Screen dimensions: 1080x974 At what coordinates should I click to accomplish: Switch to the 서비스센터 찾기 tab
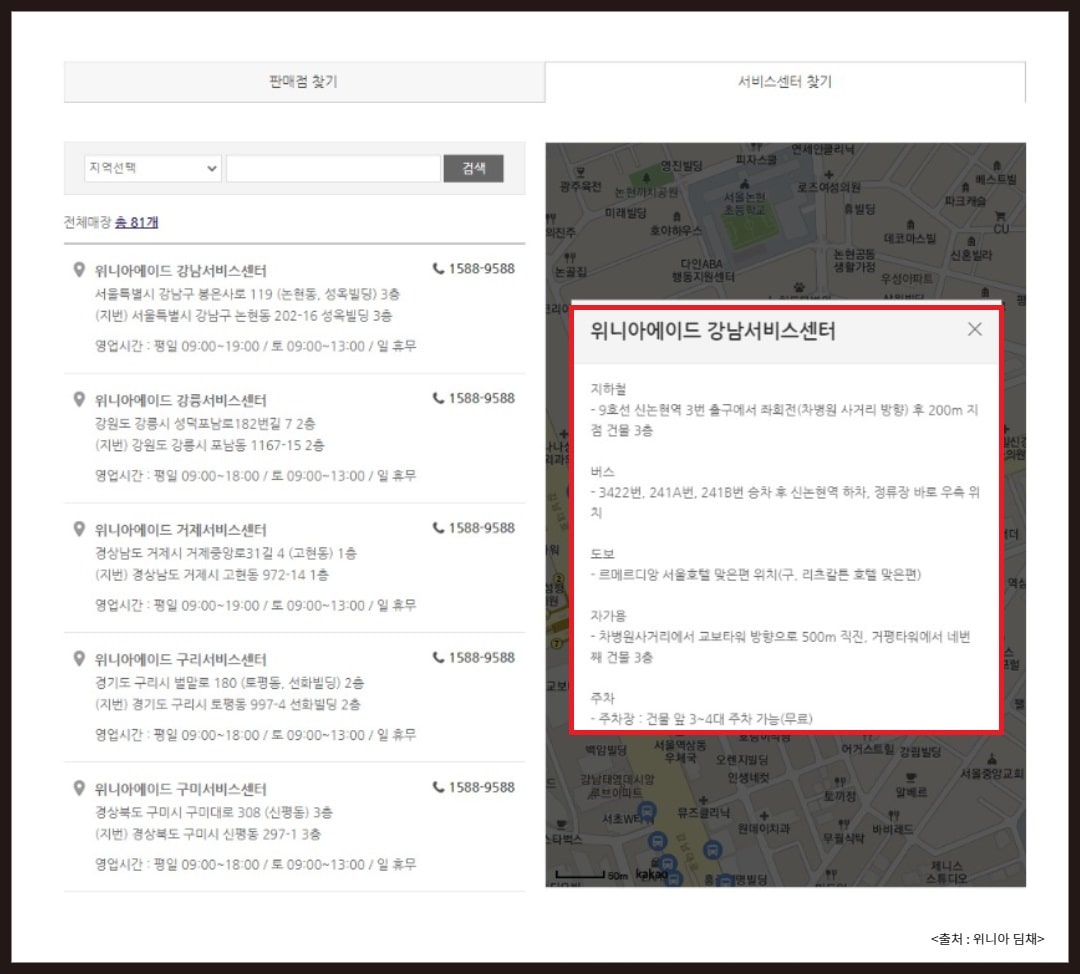click(x=785, y=82)
